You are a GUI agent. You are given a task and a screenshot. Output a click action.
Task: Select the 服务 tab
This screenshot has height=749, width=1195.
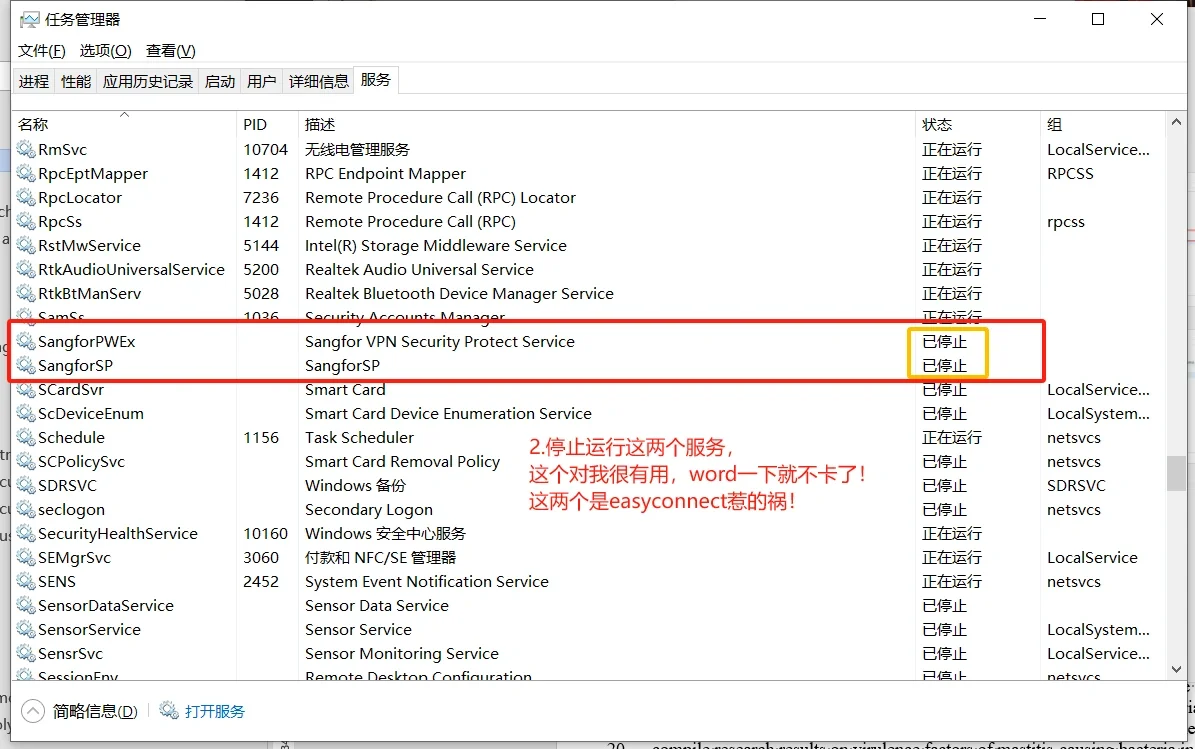[x=376, y=80]
